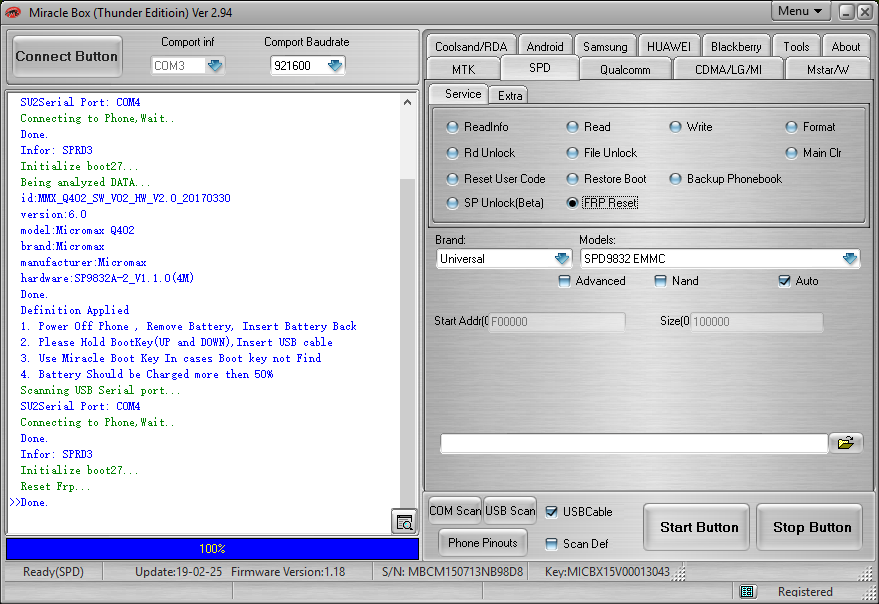The width and height of the screenshot is (879, 604).
Task: Expand the Models SPD9832 EMMC dropdown
Action: pos(850,259)
